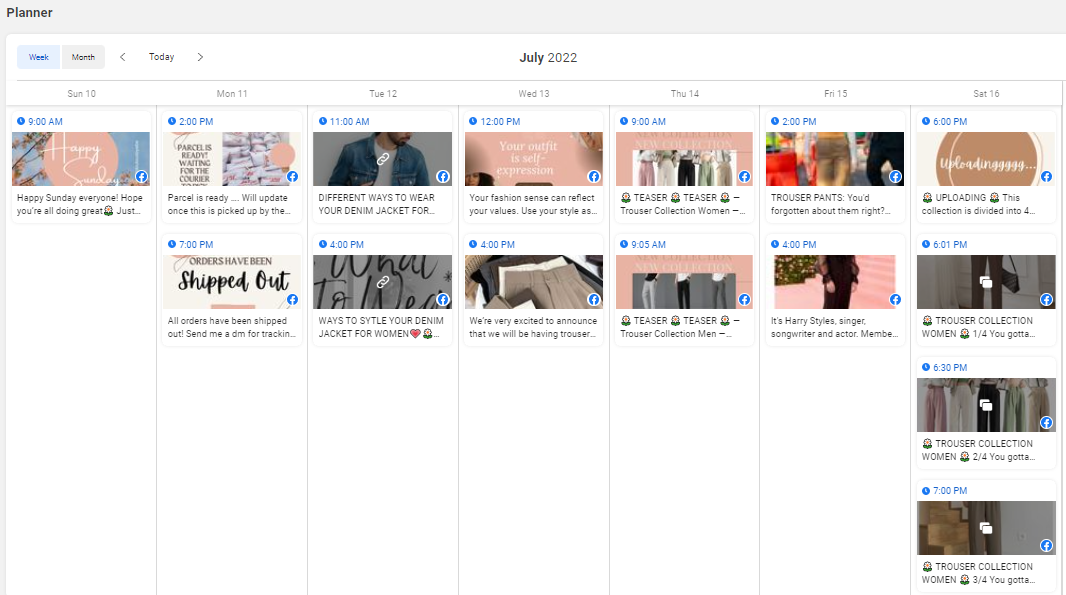This screenshot has width=1066, height=595.
Task: Click the 6:30 PM time on Saturday post
Action: coord(950,368)
